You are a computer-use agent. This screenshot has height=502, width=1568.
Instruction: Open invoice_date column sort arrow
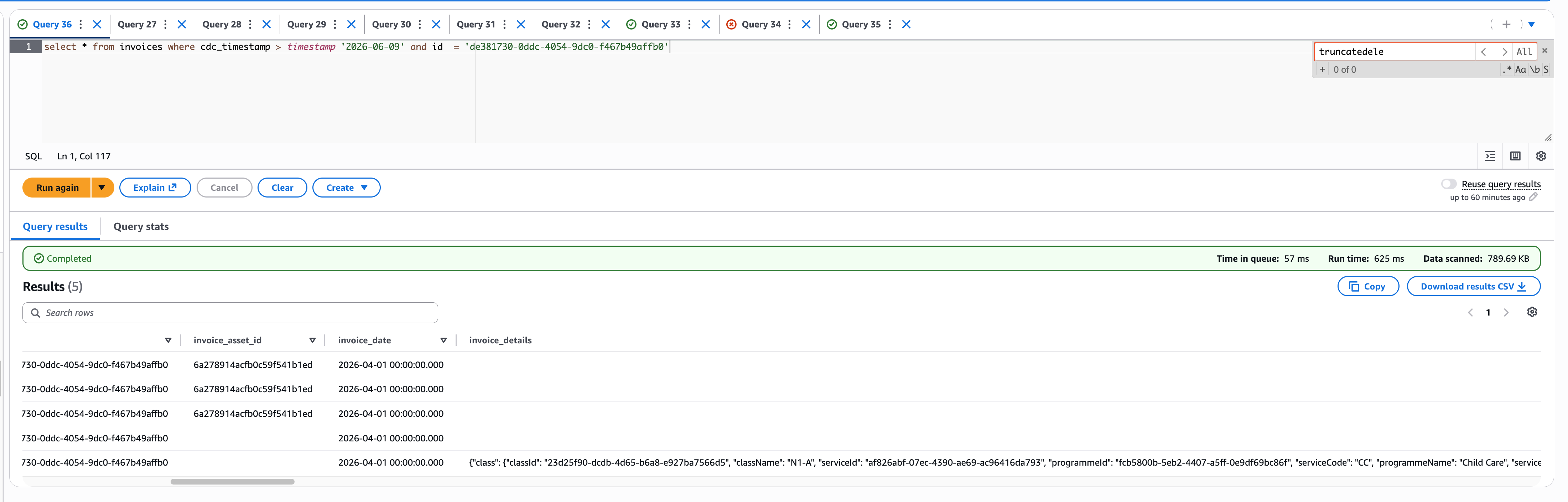pos(443,340)
